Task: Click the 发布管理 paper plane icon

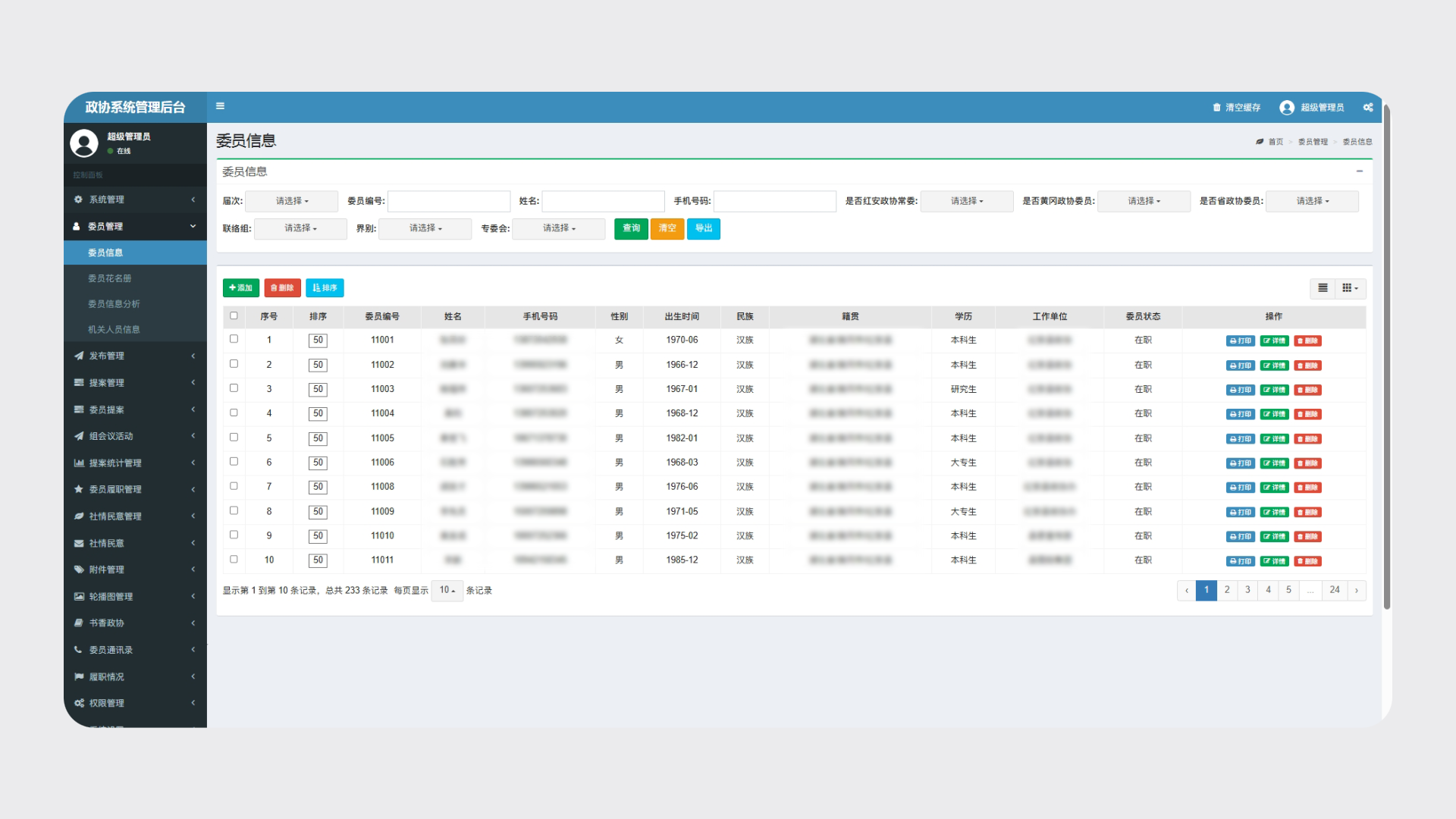Action: click(x=79, y=356)
